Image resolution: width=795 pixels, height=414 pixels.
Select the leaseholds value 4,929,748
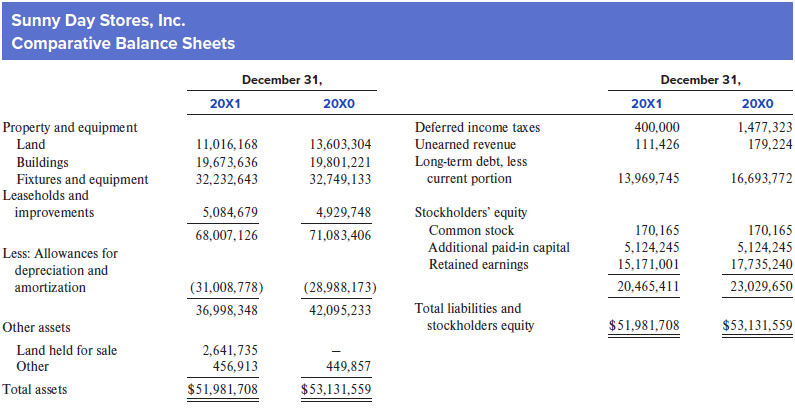(344, 212)
